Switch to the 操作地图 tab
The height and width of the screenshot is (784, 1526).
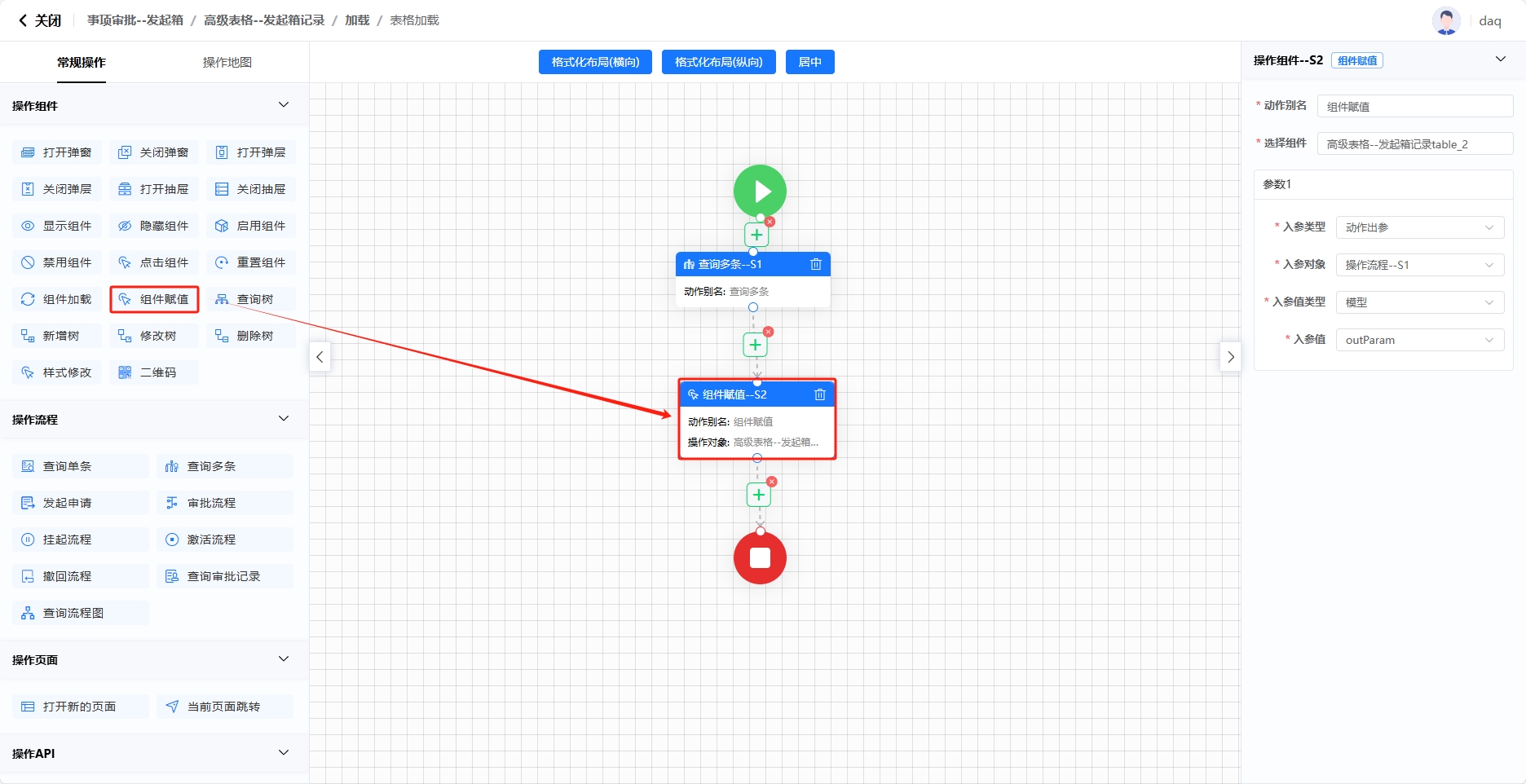pyautogui.click(x=227, y=62)
